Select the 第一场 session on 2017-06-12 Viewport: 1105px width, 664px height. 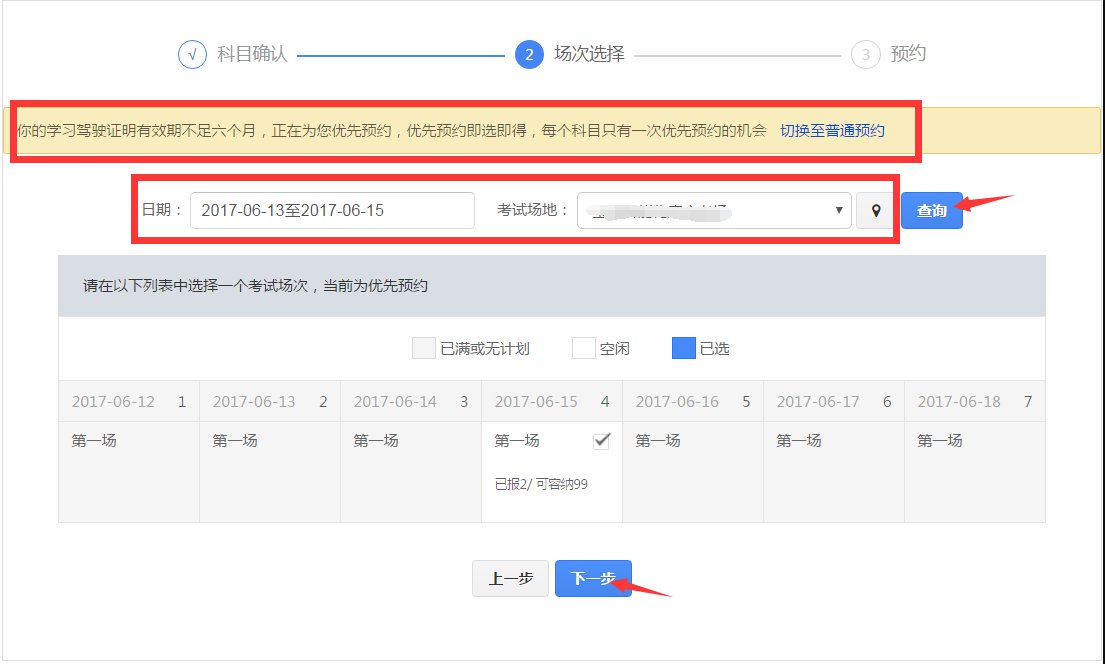pos(129,471)
